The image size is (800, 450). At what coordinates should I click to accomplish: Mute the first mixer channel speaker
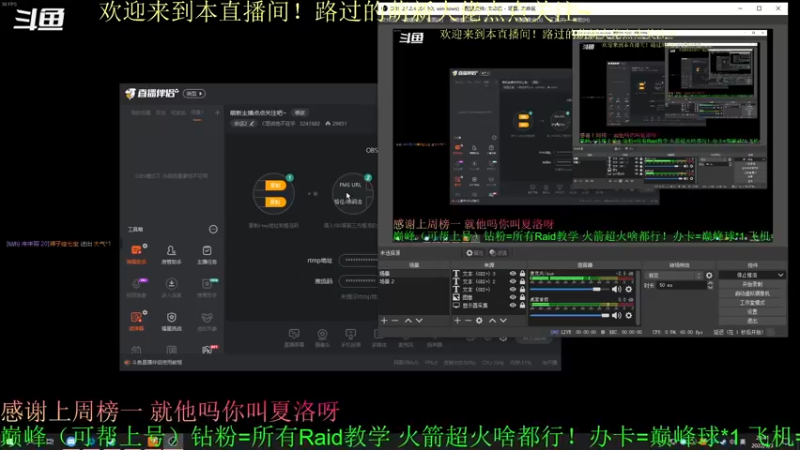[x=617, y=289]
